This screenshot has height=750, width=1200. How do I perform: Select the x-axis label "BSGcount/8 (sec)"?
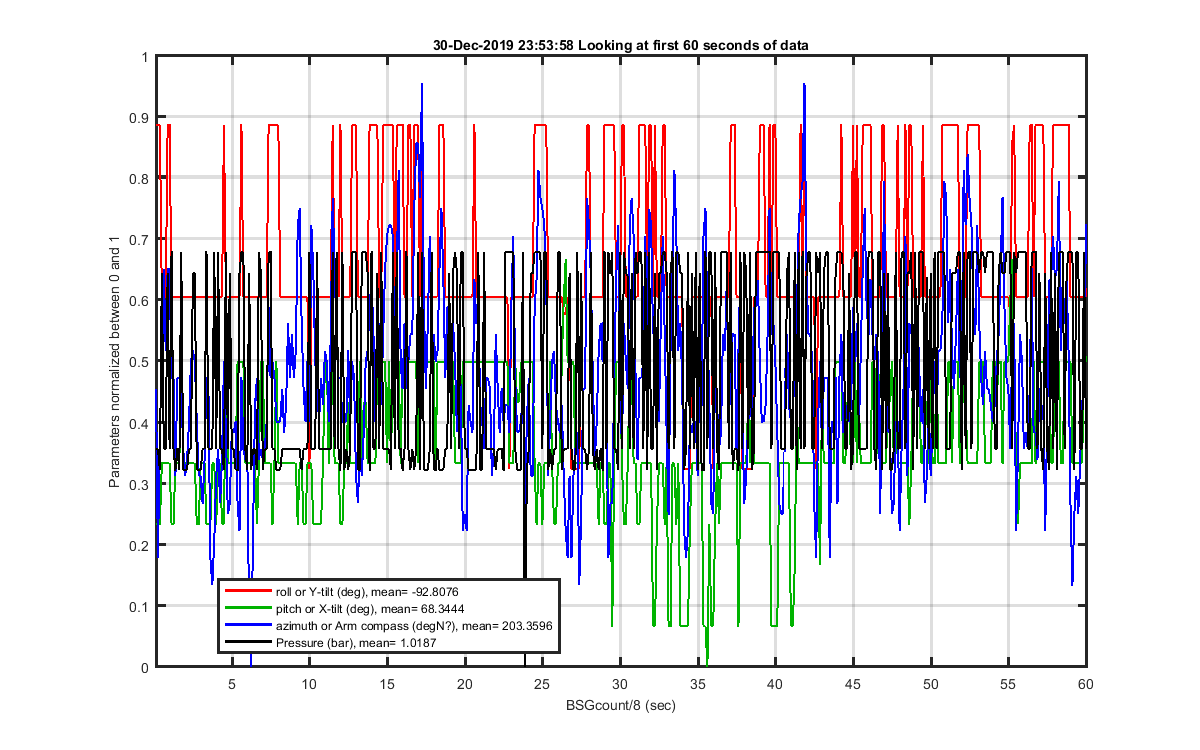pyautogui.click(x=620, y=707)
